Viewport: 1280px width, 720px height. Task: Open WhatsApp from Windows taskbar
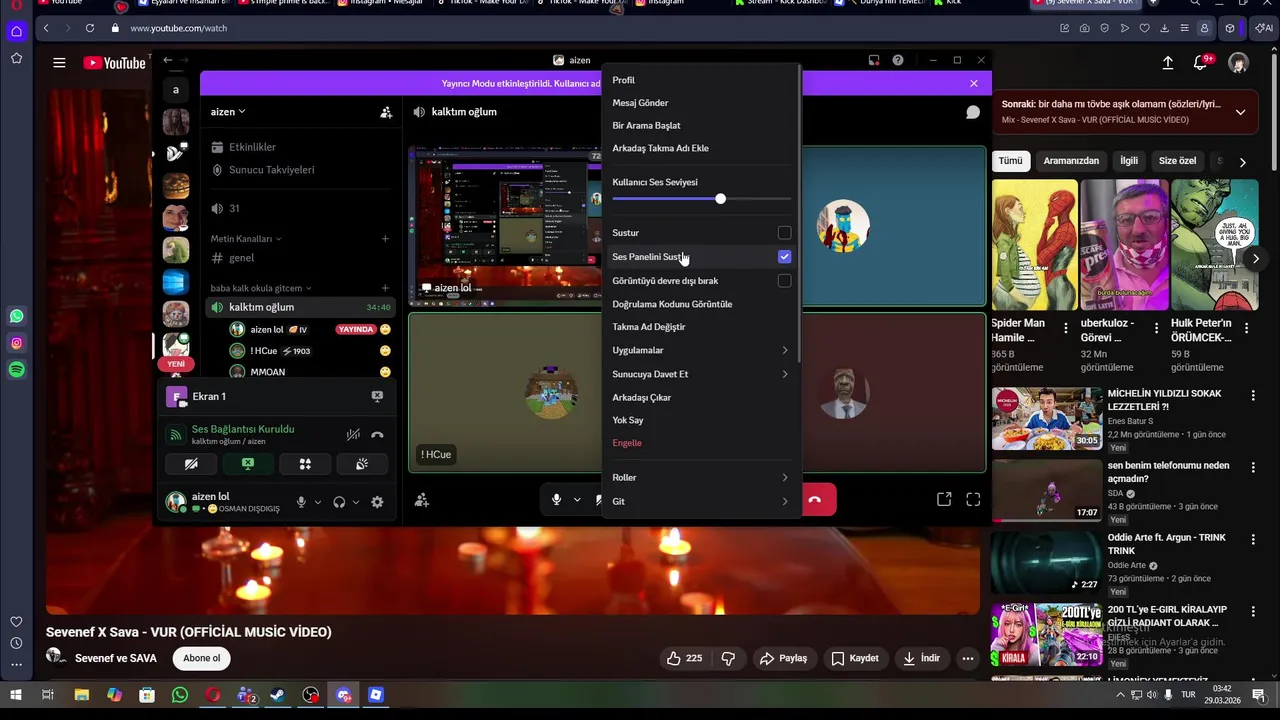coord(180,695)
